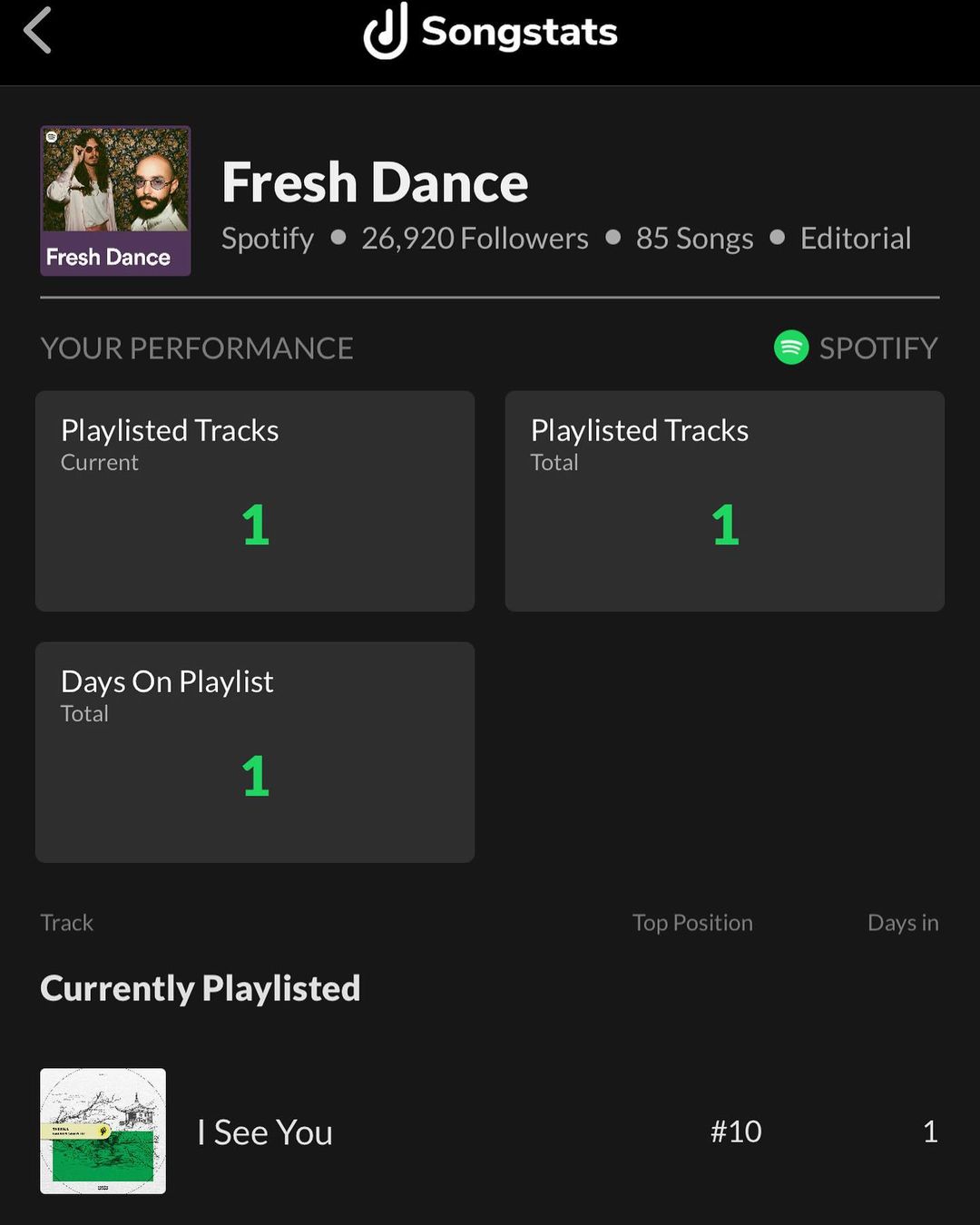Open the Days On Playlist card
The width and height of the screenshot is (980, 1225).
(x=255, y=752)
